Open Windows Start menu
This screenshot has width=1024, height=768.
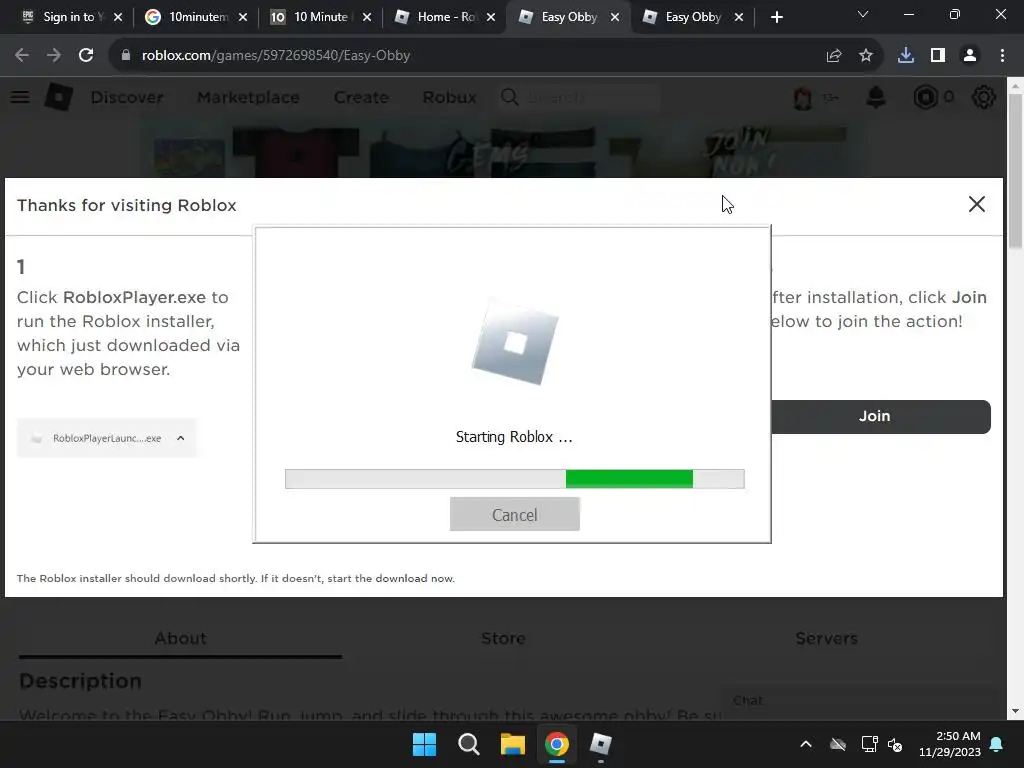tap(424, 744)
